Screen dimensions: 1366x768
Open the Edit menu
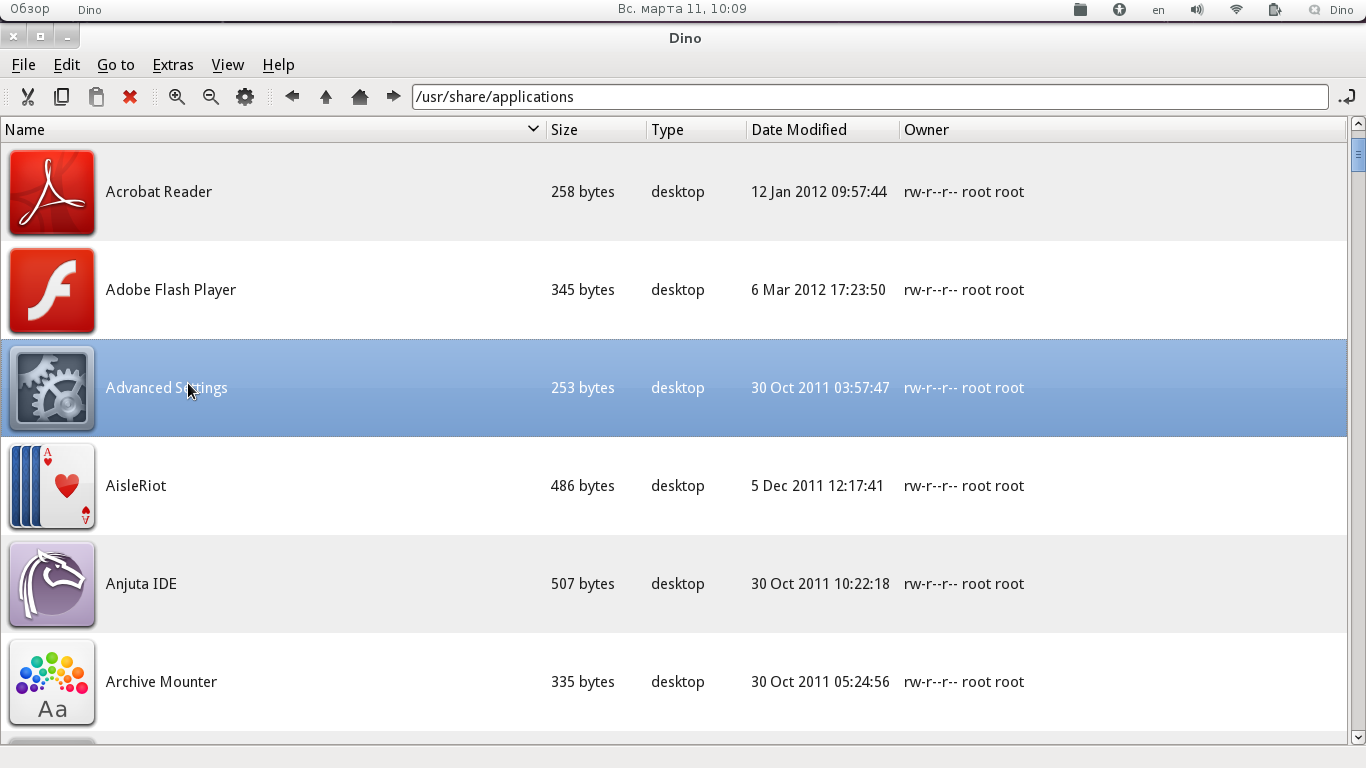pyautogui.click(x=67, y=64)
